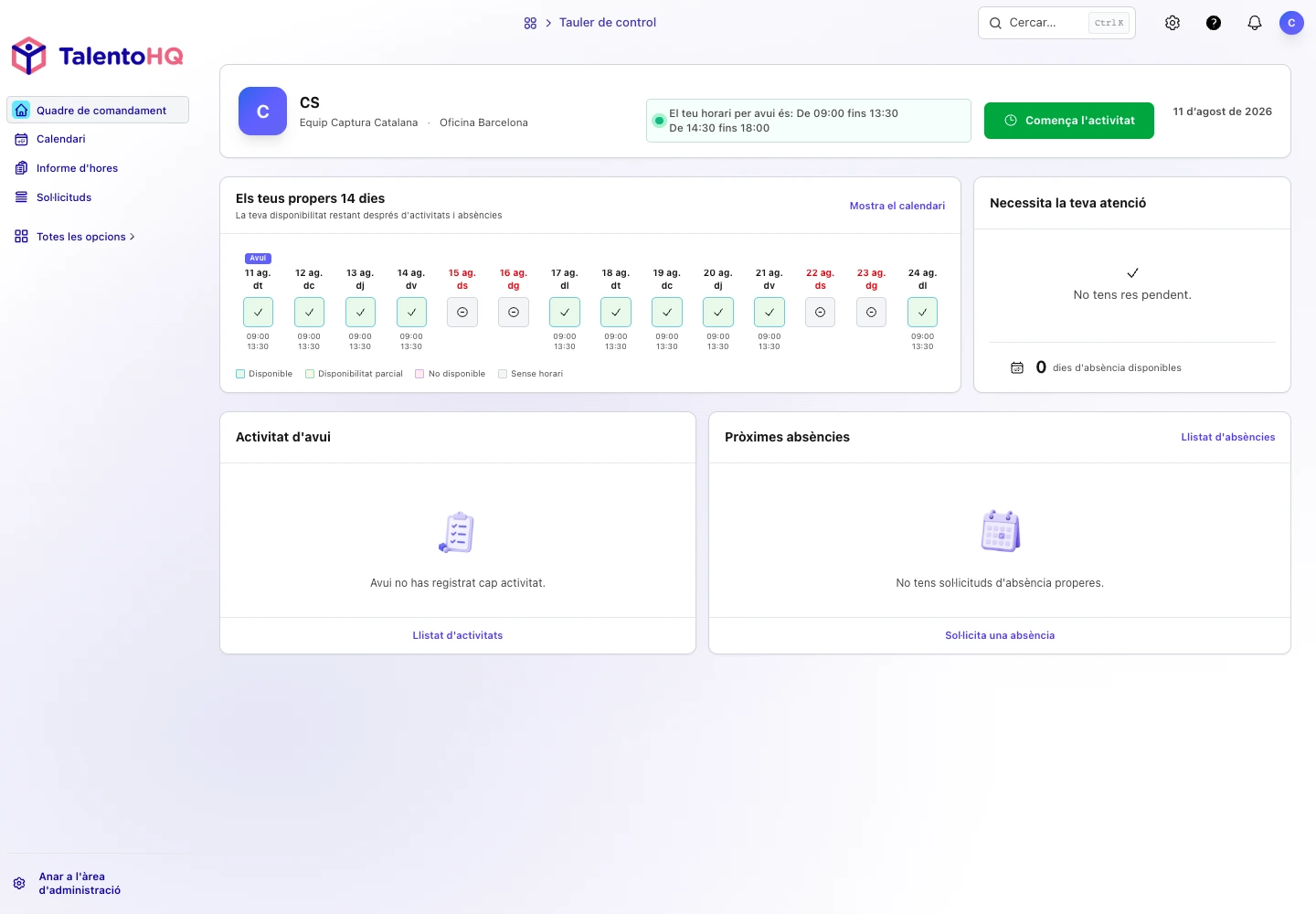Click the dies d'absència disponibles text

click(x=1117, y=368)
